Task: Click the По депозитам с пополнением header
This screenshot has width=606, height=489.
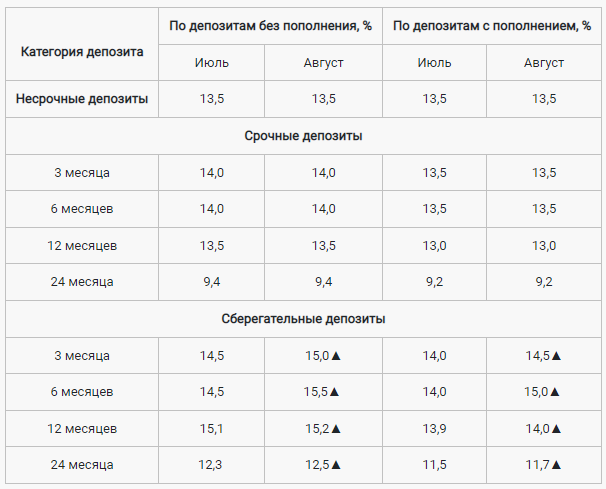Action: click(487, 25)
